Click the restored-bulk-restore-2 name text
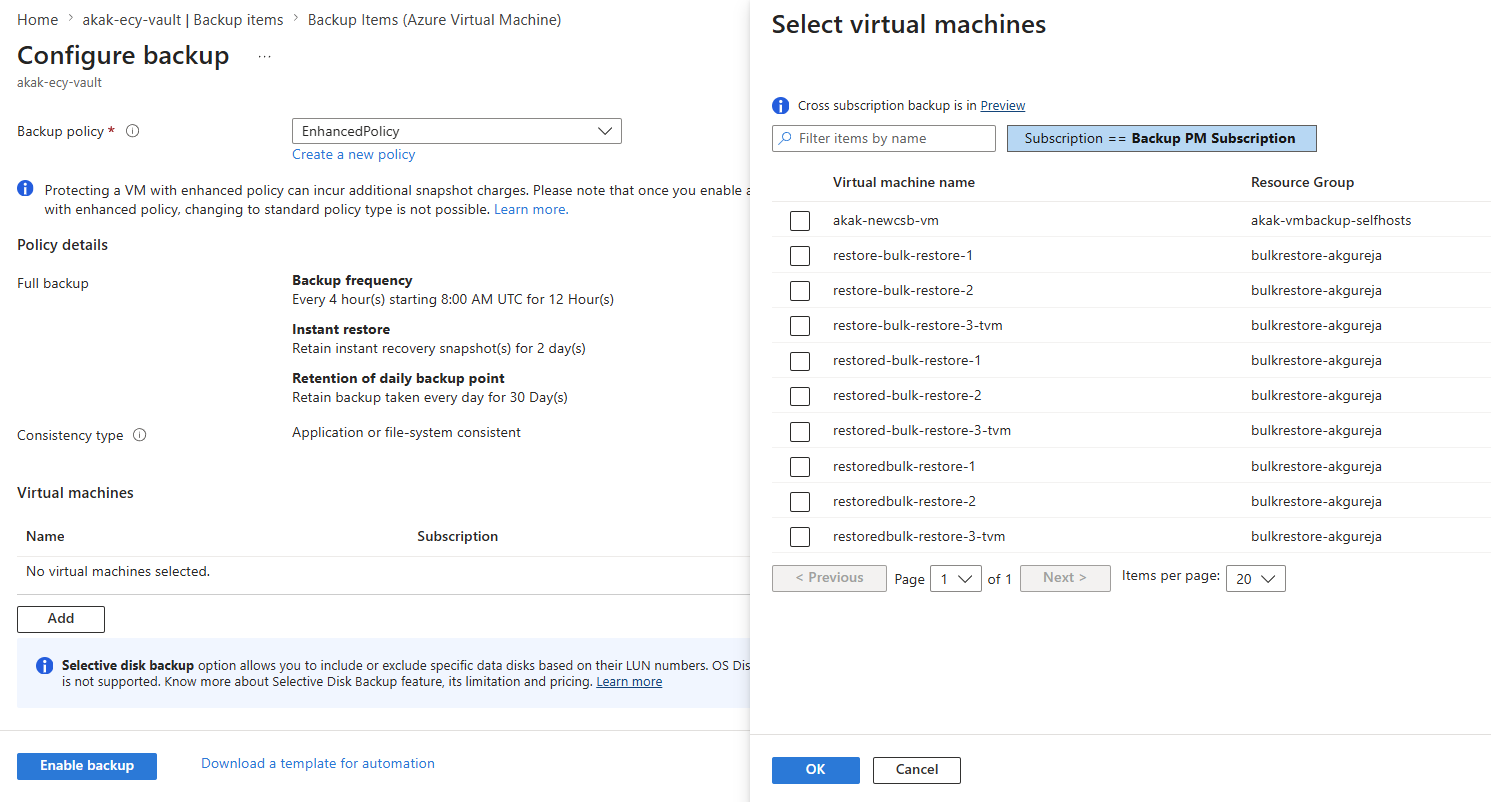Screen dimensions: 1491x802 [x=907, y=395]
